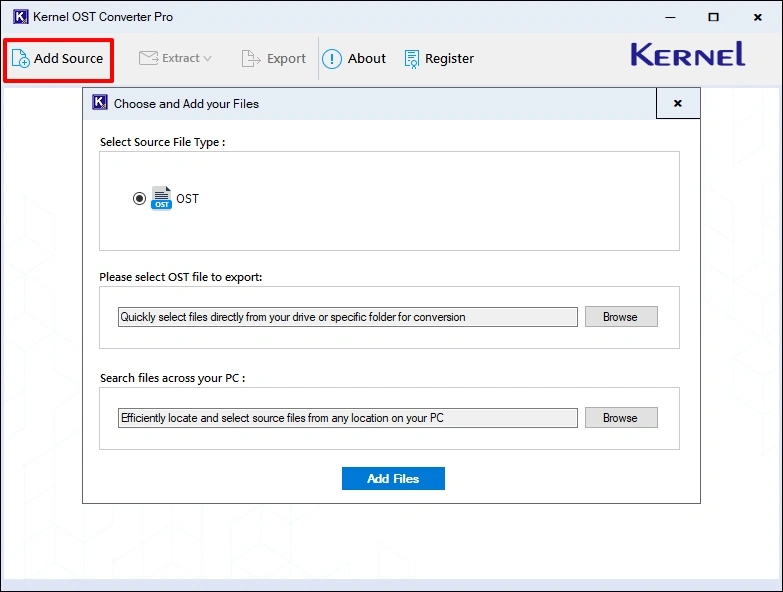
Task: Click the Export toolbar icon
Action: 251,59
